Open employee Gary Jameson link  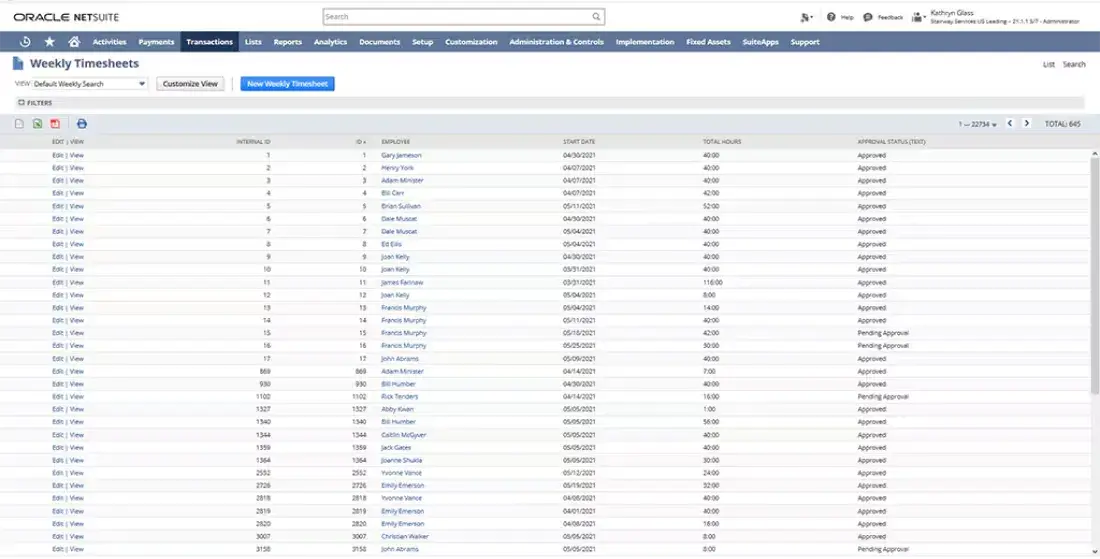(401, 155)
